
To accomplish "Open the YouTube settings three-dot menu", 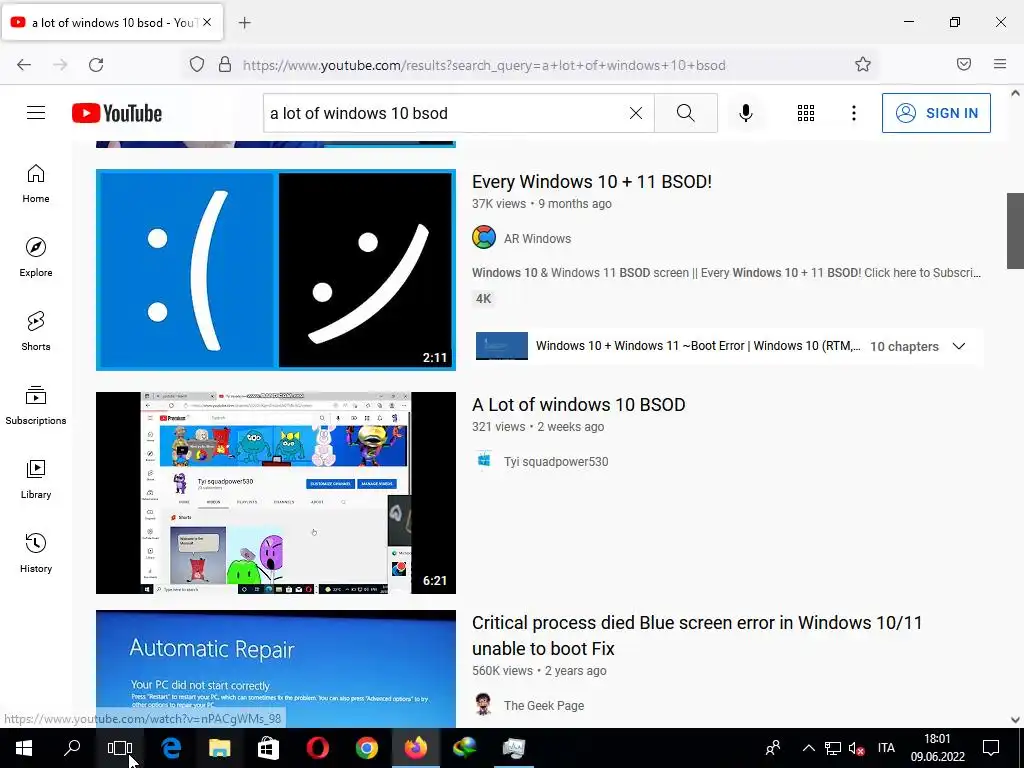I will tap(854, 113).
